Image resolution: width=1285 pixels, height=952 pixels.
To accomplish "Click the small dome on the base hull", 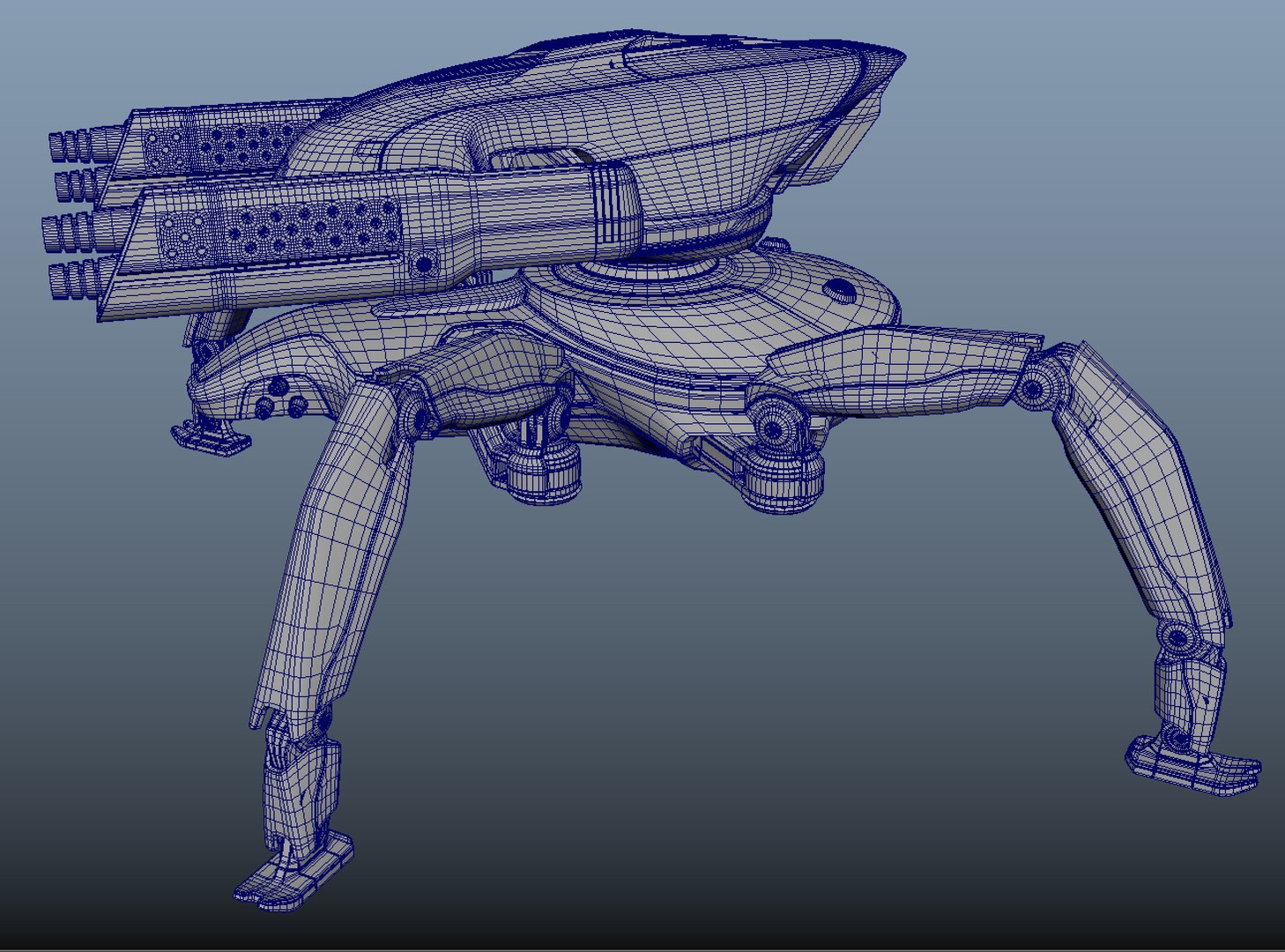I will (x=841, y=289).
